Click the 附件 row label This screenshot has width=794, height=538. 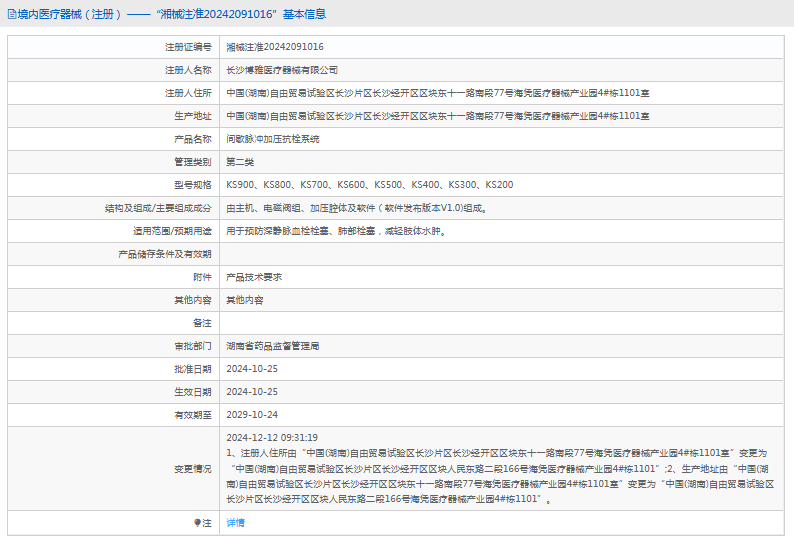pos(202,277)
